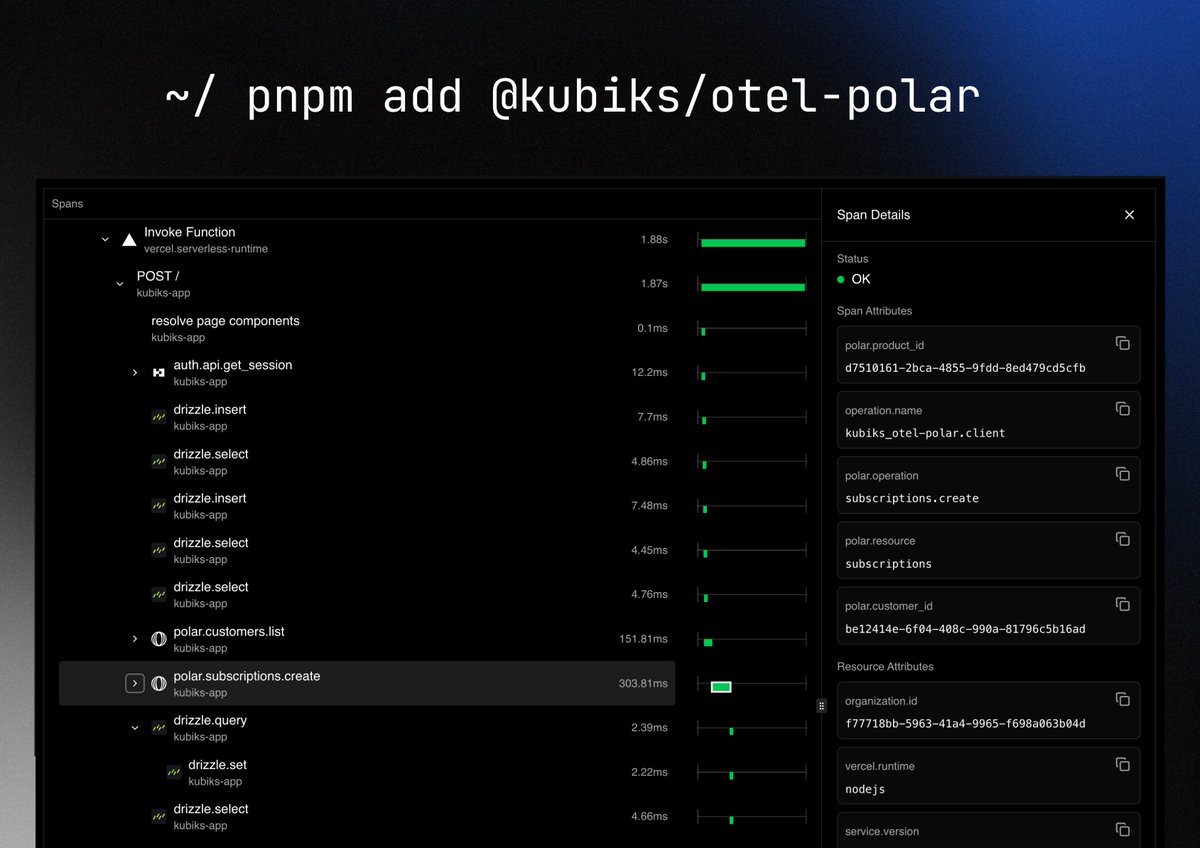Select the drizzle.query span name
This screenshot has width=1200, height=848.
(x=210, y=720)
